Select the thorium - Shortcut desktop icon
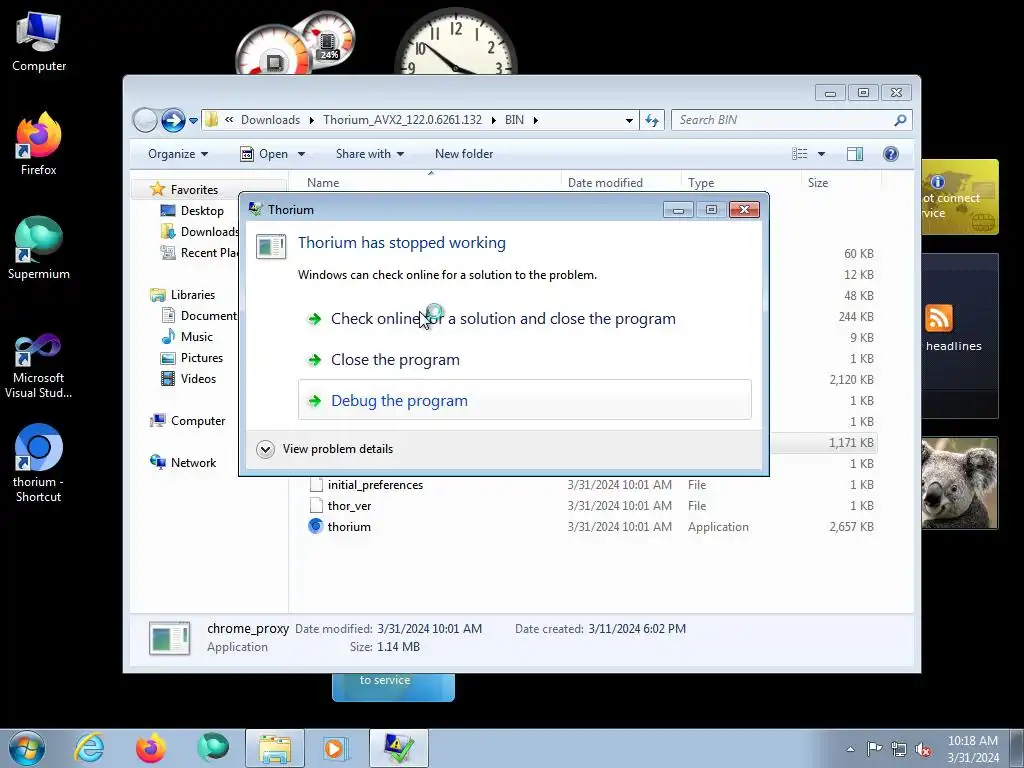The image size is (1024, 768). (39, 464)
